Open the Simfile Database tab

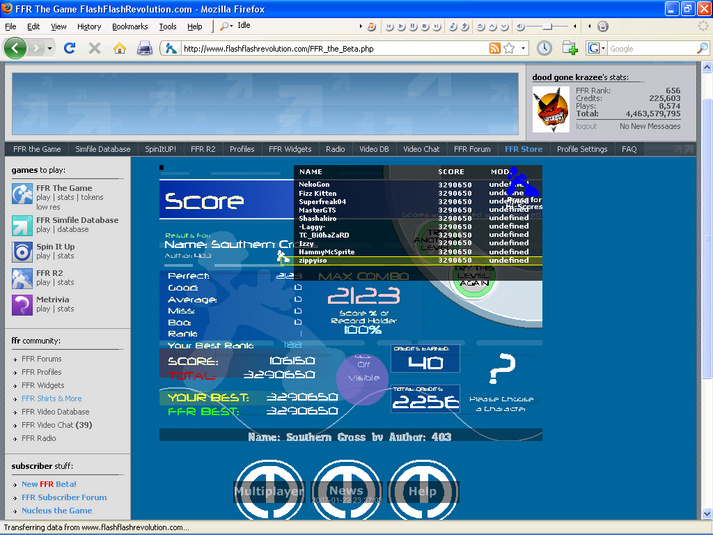pyautogui.click(x=103, y=149)
